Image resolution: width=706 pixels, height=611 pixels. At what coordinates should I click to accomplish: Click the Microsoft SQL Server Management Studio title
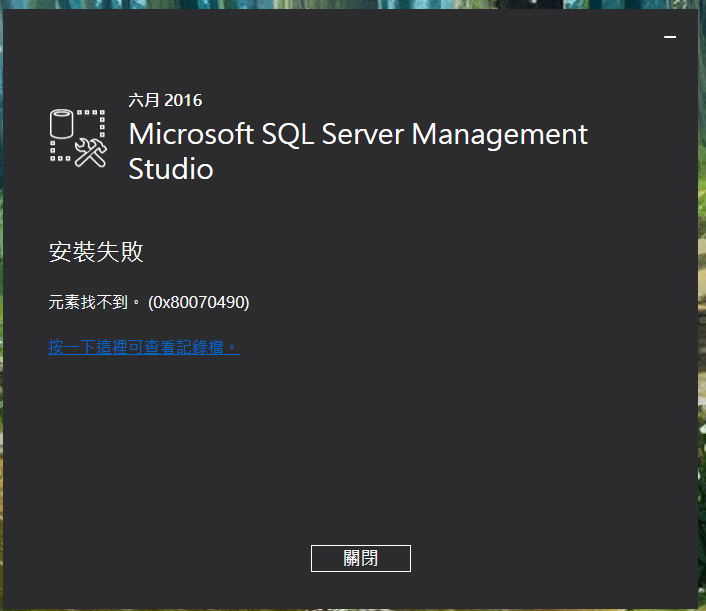(x=358, y=151)
